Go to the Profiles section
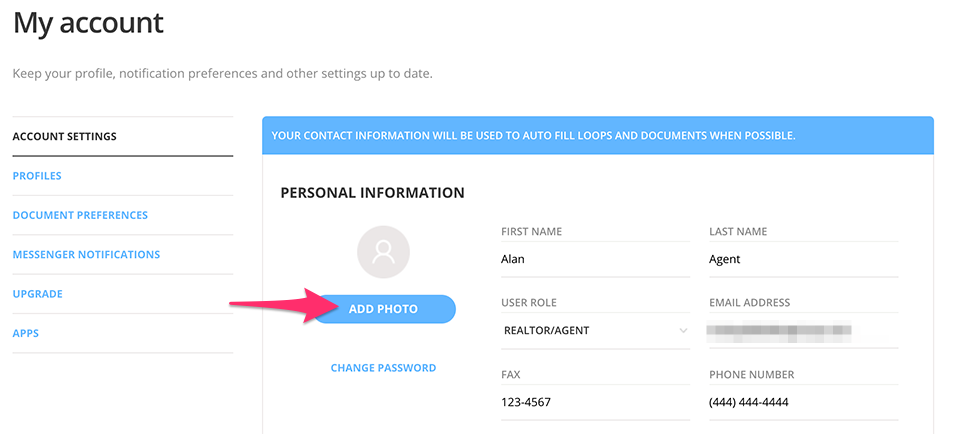 tap(37, 176)
